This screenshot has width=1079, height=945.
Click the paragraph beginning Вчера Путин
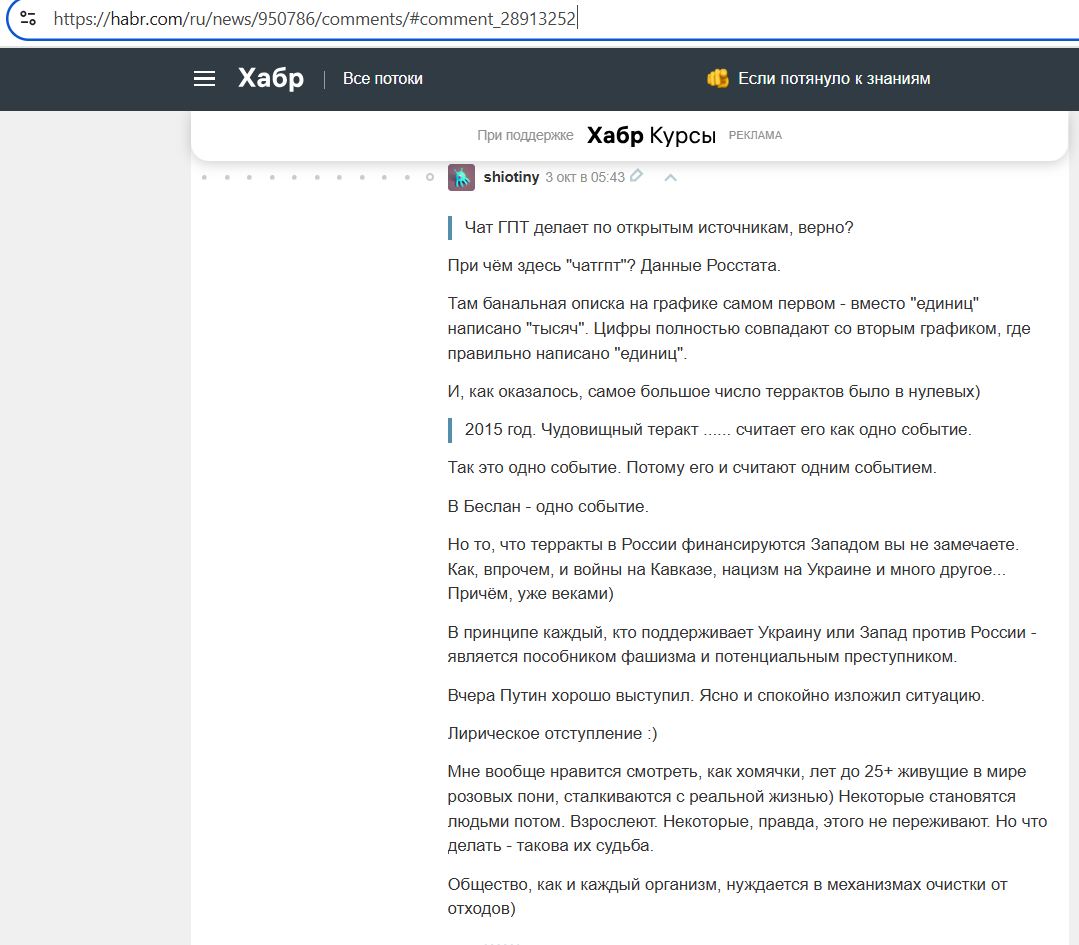pos(716,696)
